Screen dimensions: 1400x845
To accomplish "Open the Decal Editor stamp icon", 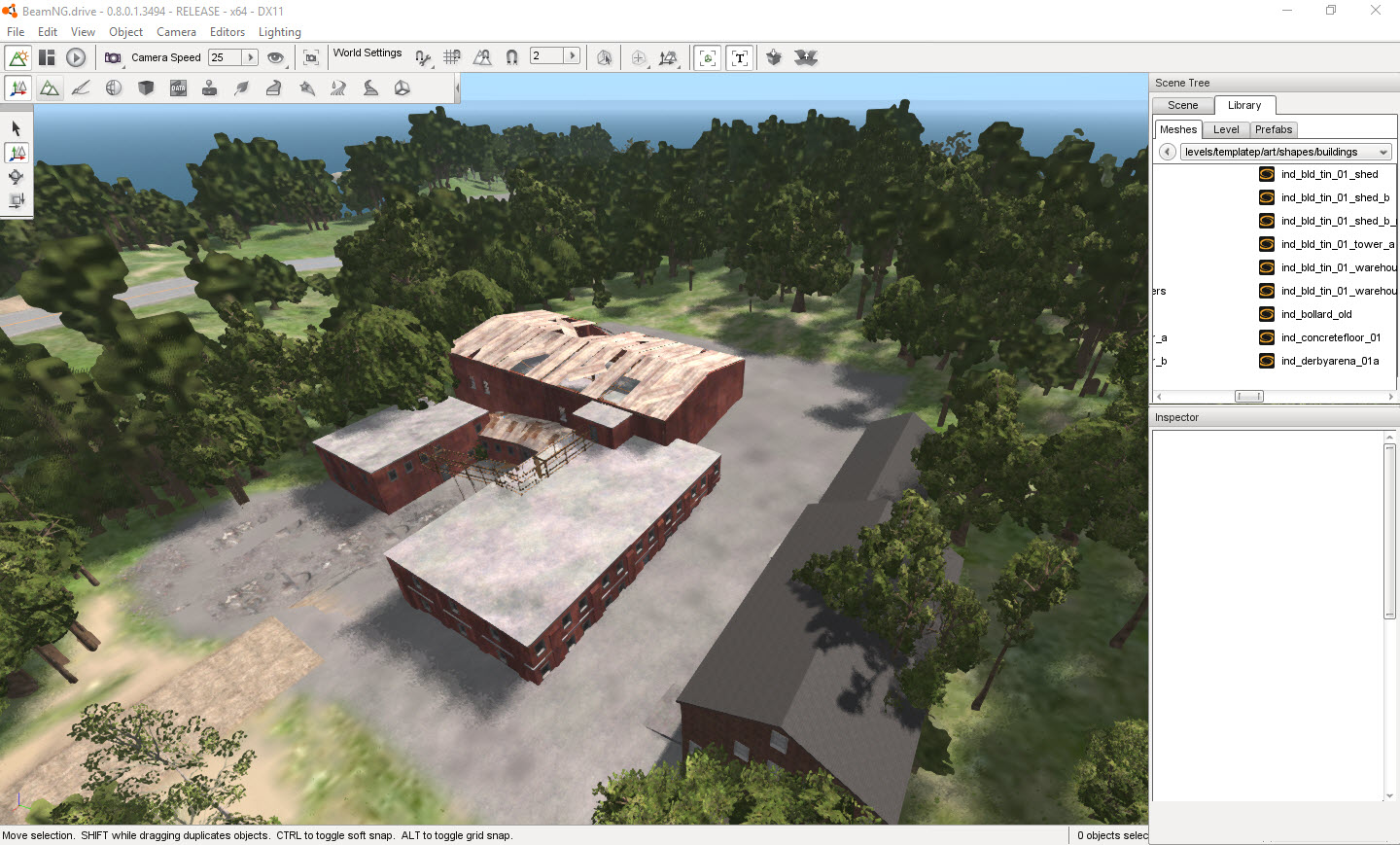I will click(x=209, y=88).
